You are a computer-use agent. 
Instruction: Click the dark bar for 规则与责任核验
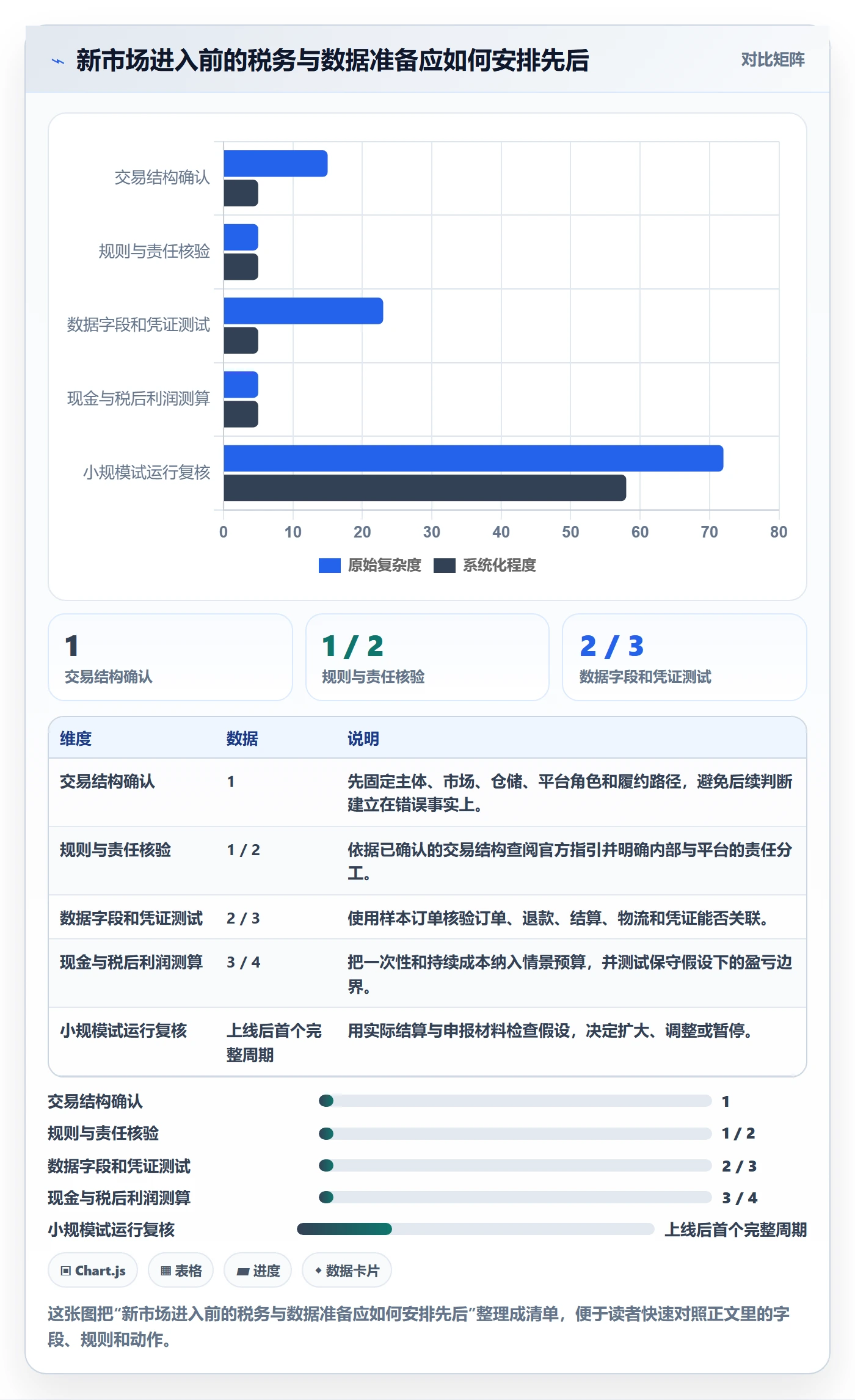point(241,267)
